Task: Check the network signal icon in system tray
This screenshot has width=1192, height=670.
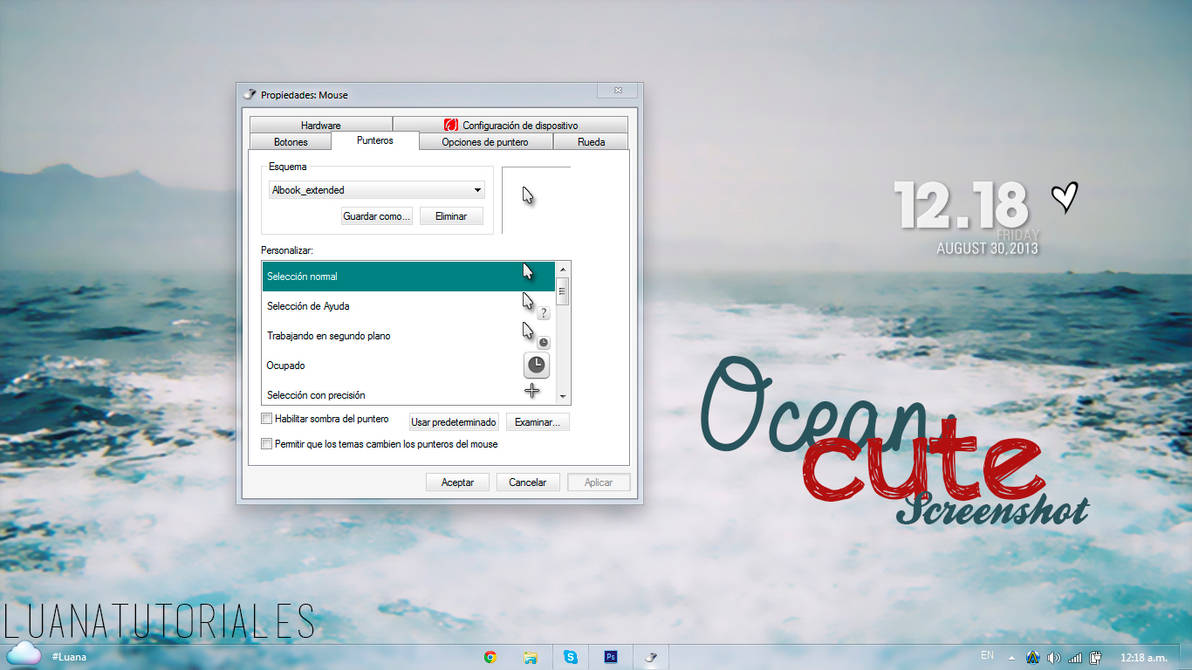Action: [1074, 658]
